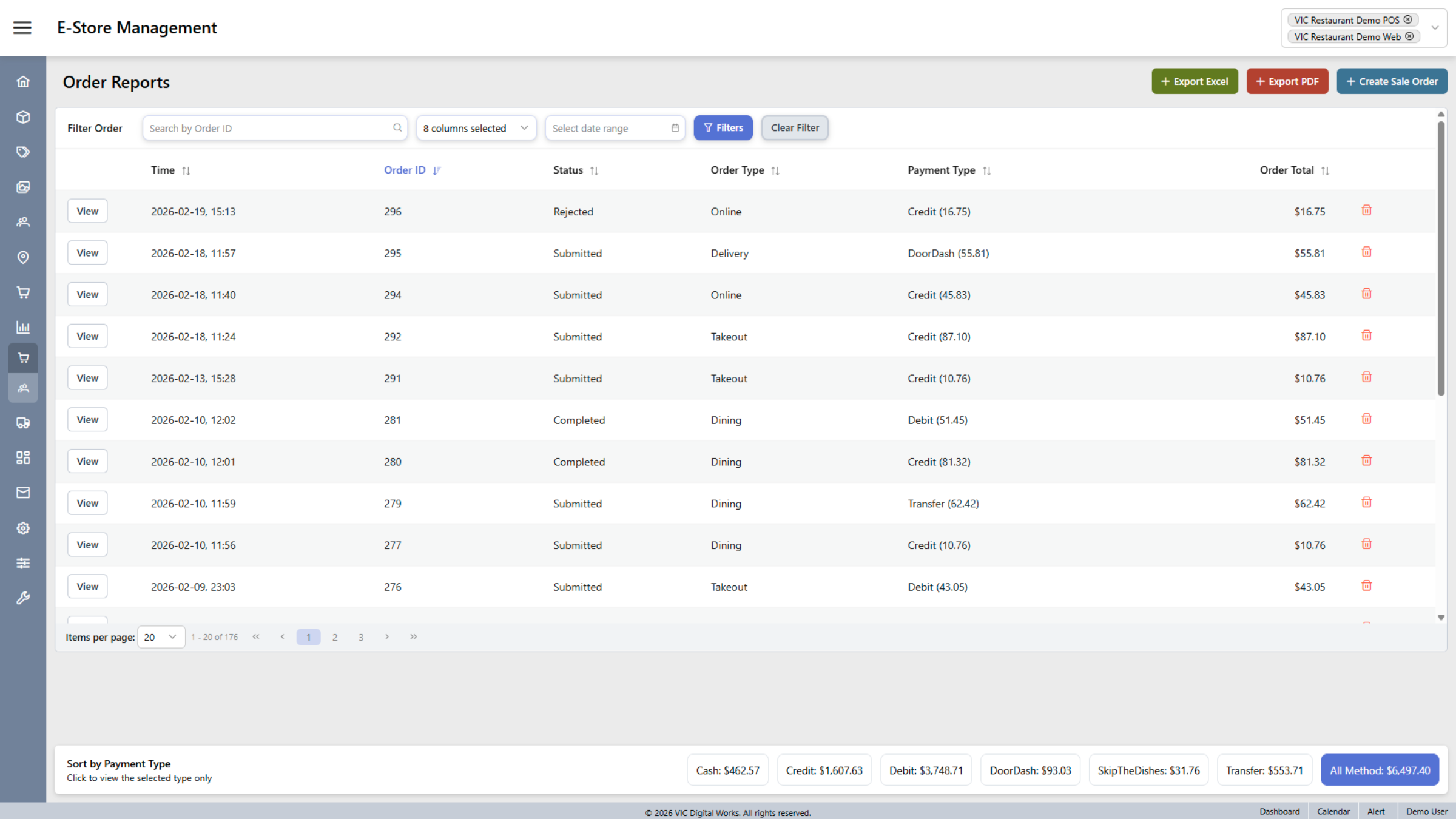The height and width of the screenshot is (819, 1456).
Task: Switch to the Calendar tab in footer
Action: pyautogui.click(x=1333, y=811)
